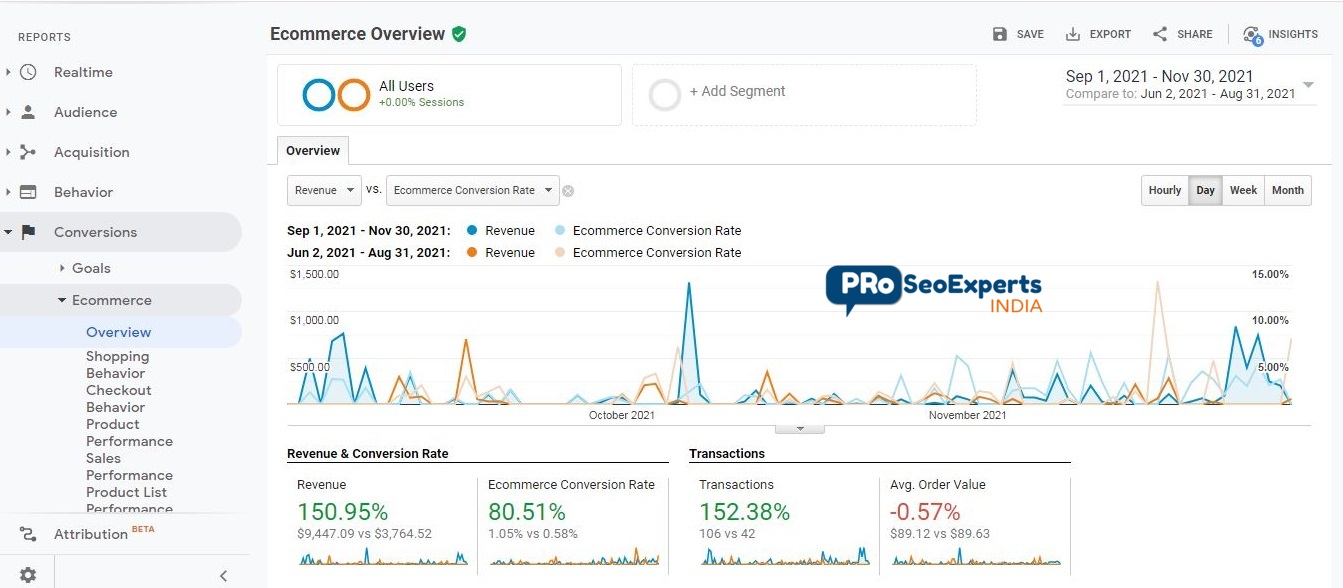
Task: Click the Share icon
Action: pos(1160,34)
